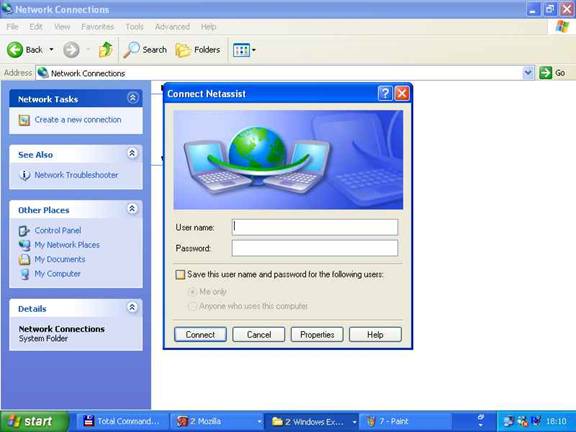The width and height of the screenshot is (576, 432).
Task: Click the Network Connections address bar icon
Action: click(43, 73)
